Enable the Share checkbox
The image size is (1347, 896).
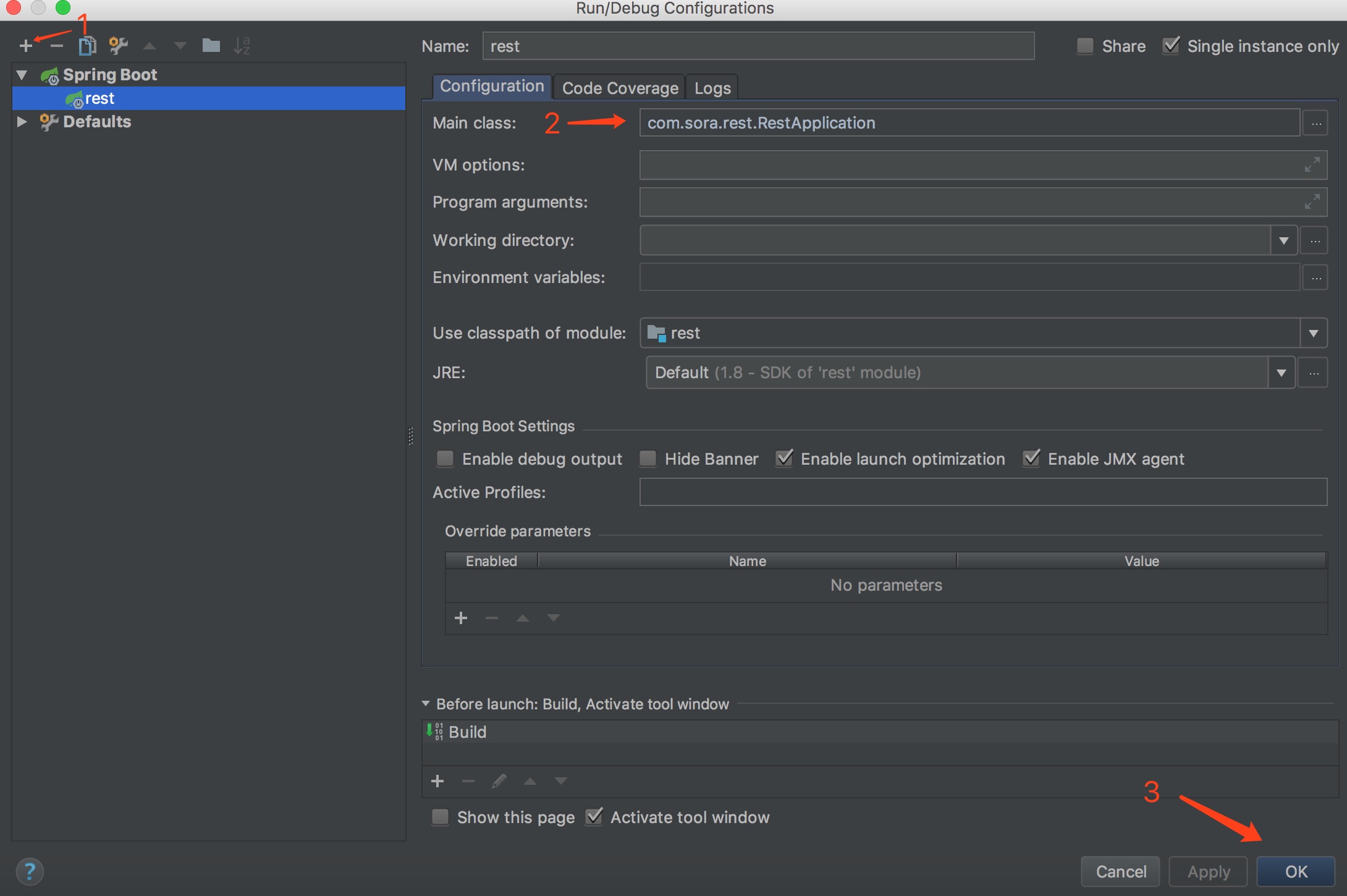pyautogui.click(x=1086, y=46)
